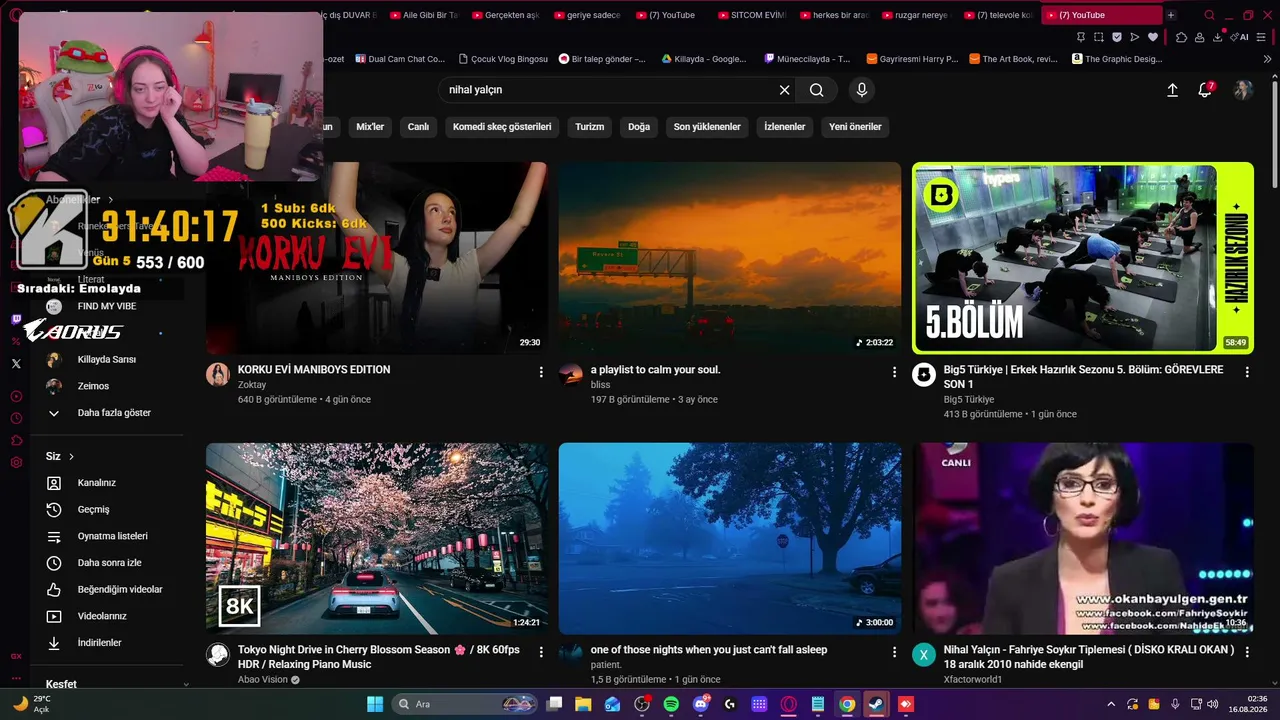The height and width of the screenshot is (720, 1280).
Task: Select the Yeni öneriler chip
Action: [855, 127]
